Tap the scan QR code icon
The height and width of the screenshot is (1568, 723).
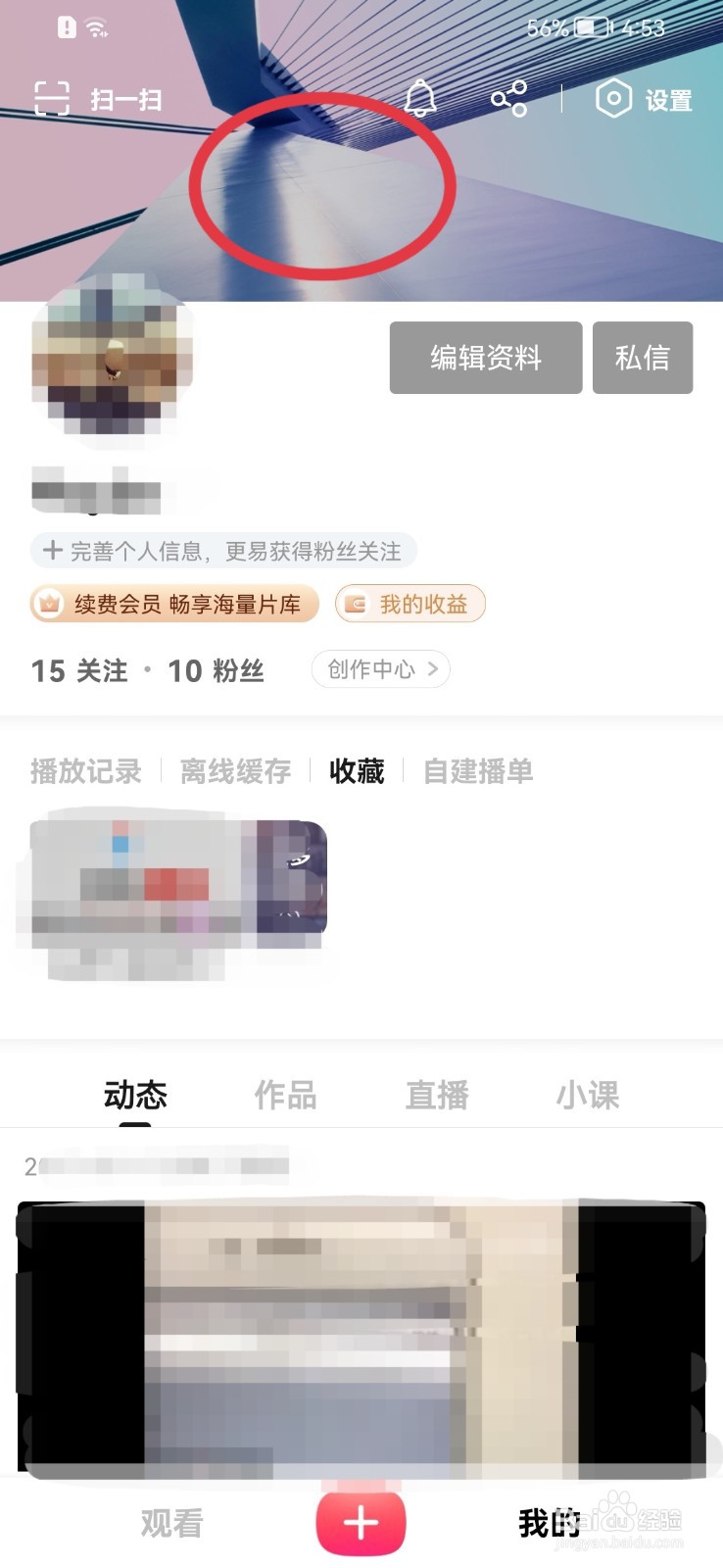click(x=52, y=99)
